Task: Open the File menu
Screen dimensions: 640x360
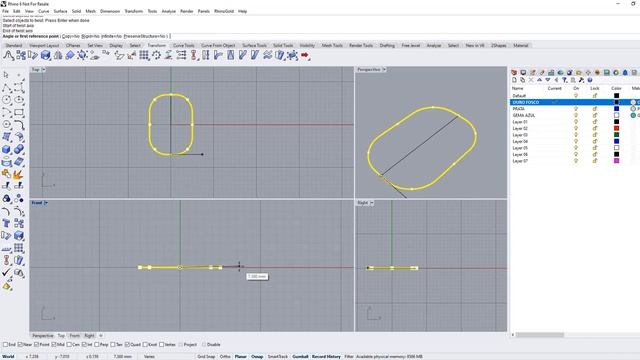Action: point(5,11)
